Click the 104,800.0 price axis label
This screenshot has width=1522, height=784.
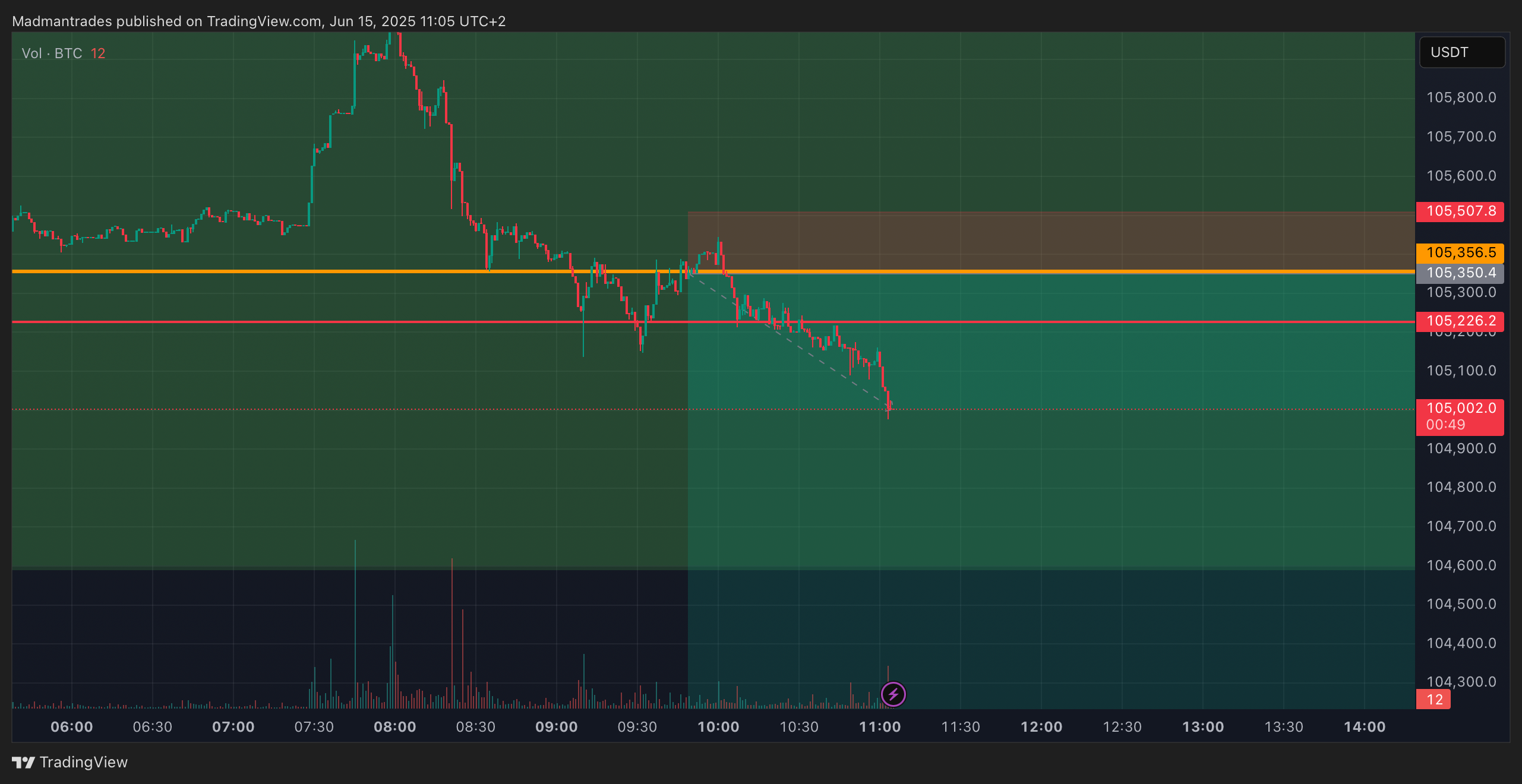[x=1461, y=487]
